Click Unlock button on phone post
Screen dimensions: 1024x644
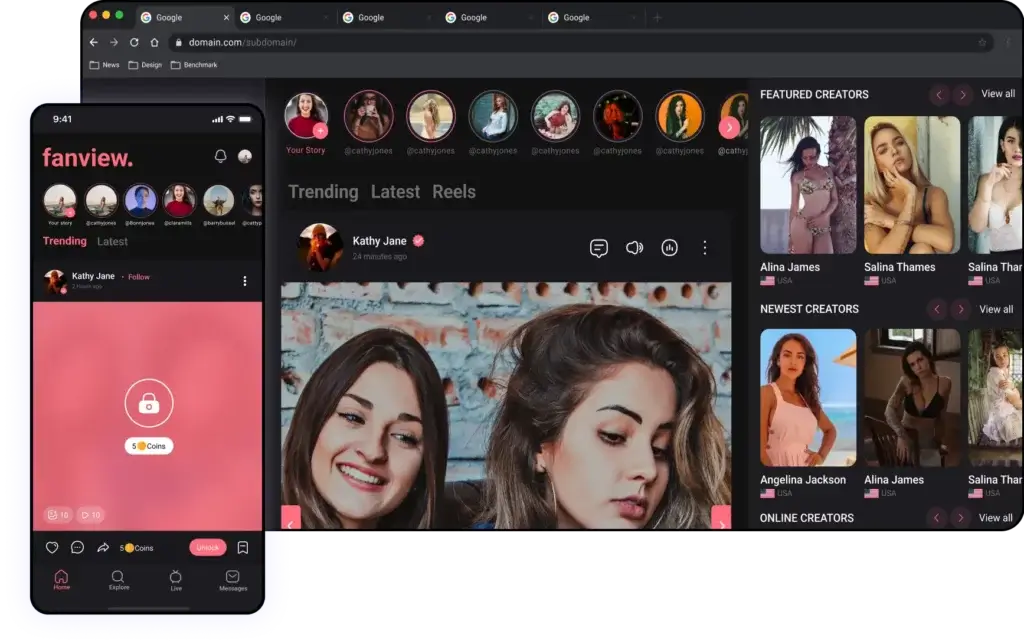click(208, 547)
